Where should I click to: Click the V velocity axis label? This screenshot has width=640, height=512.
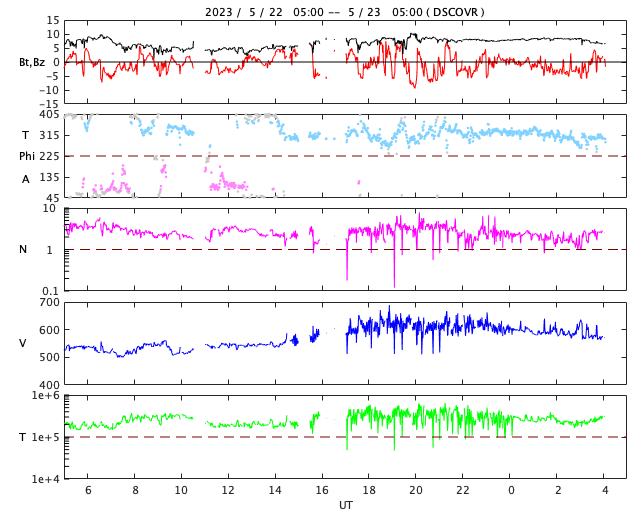[23, 343]
